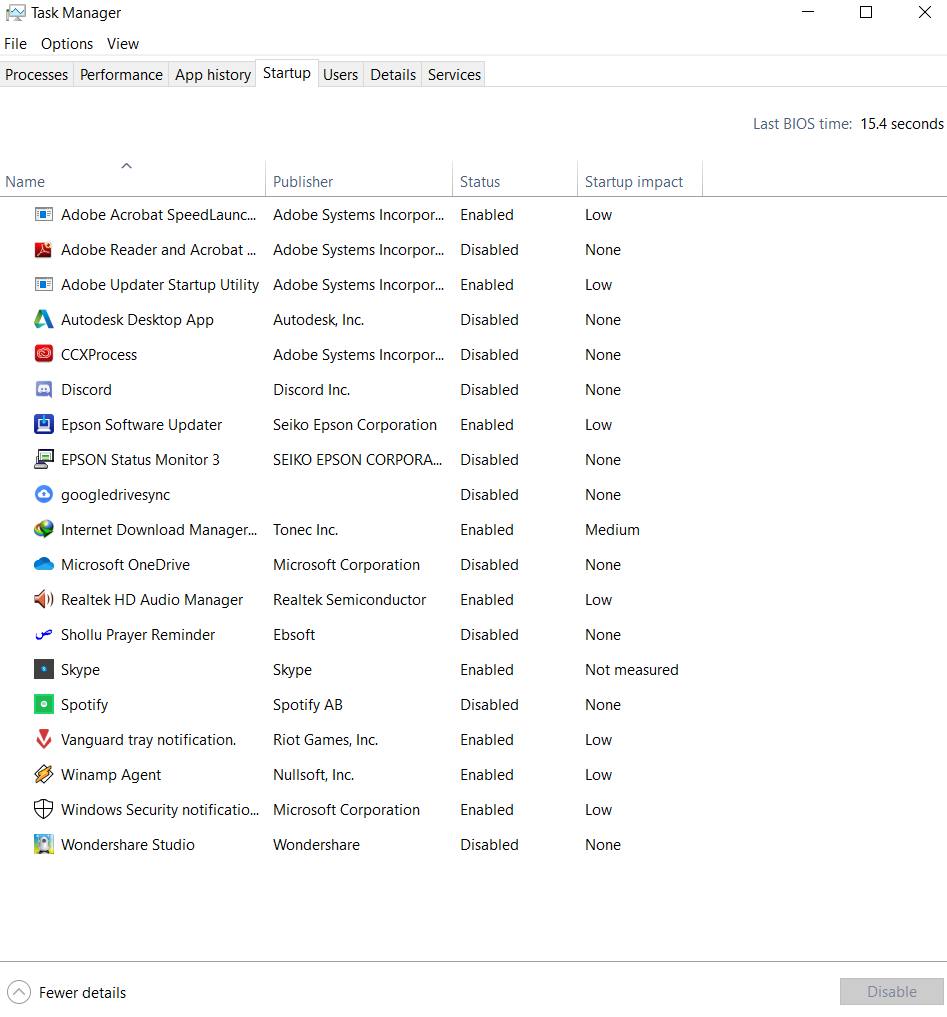The height and width of the screenshot is (1017, 947).
Task: Click the Autodesk Desktop App icon
Action: tap(43, 320)
